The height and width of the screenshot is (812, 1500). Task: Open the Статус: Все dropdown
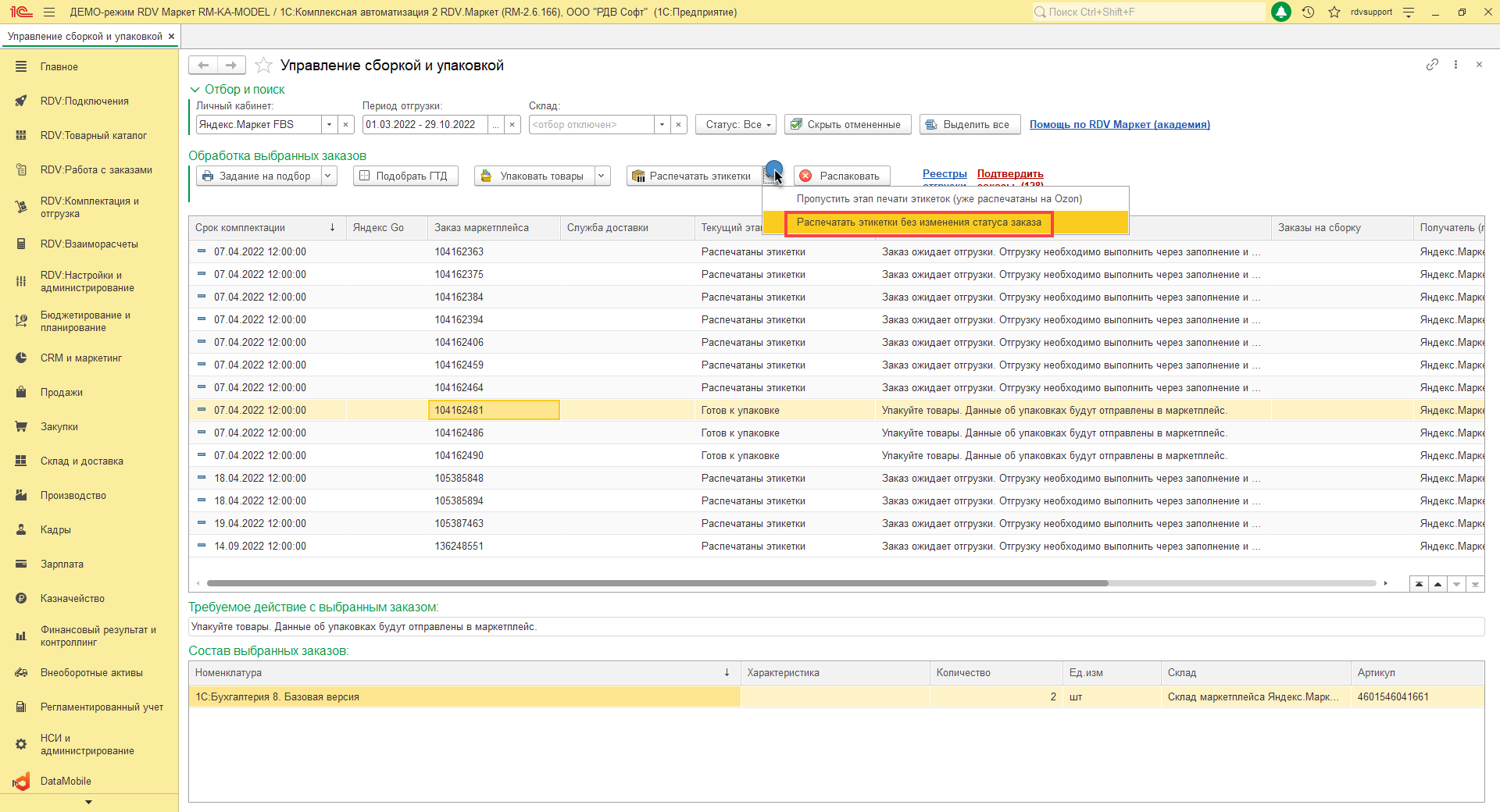[x=735, y=125]
